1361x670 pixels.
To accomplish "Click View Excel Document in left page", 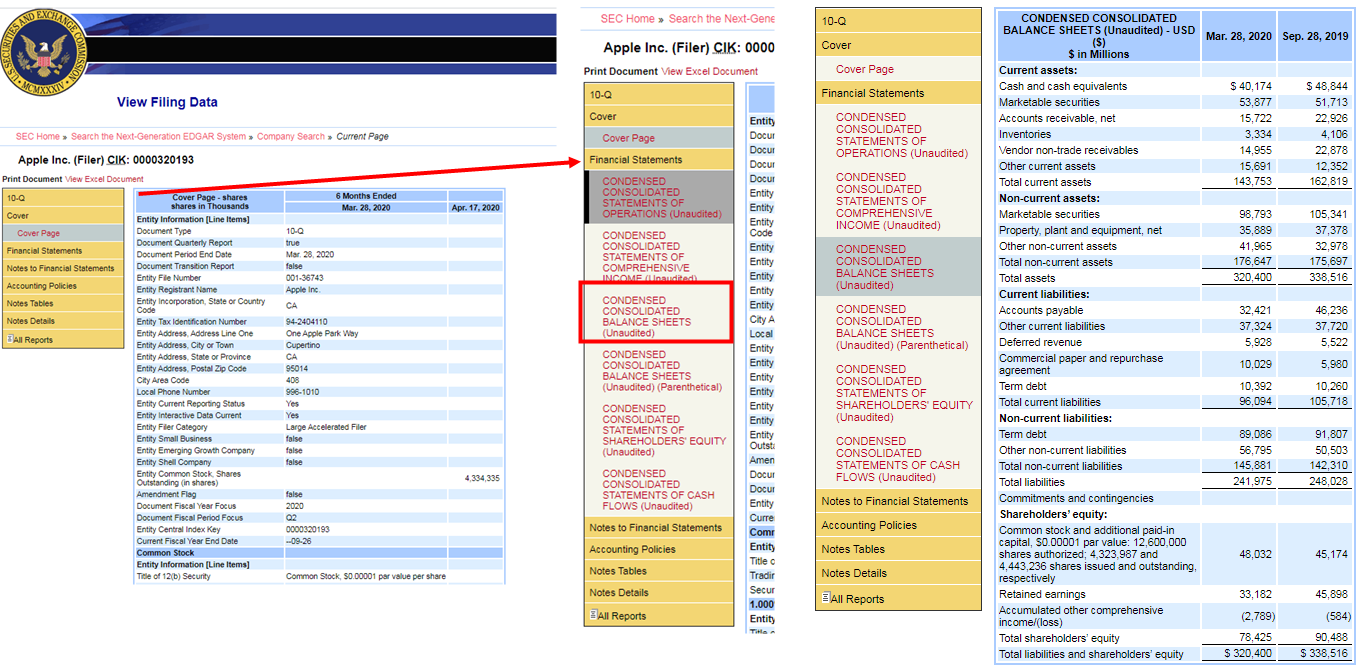I will coord(104,179).
